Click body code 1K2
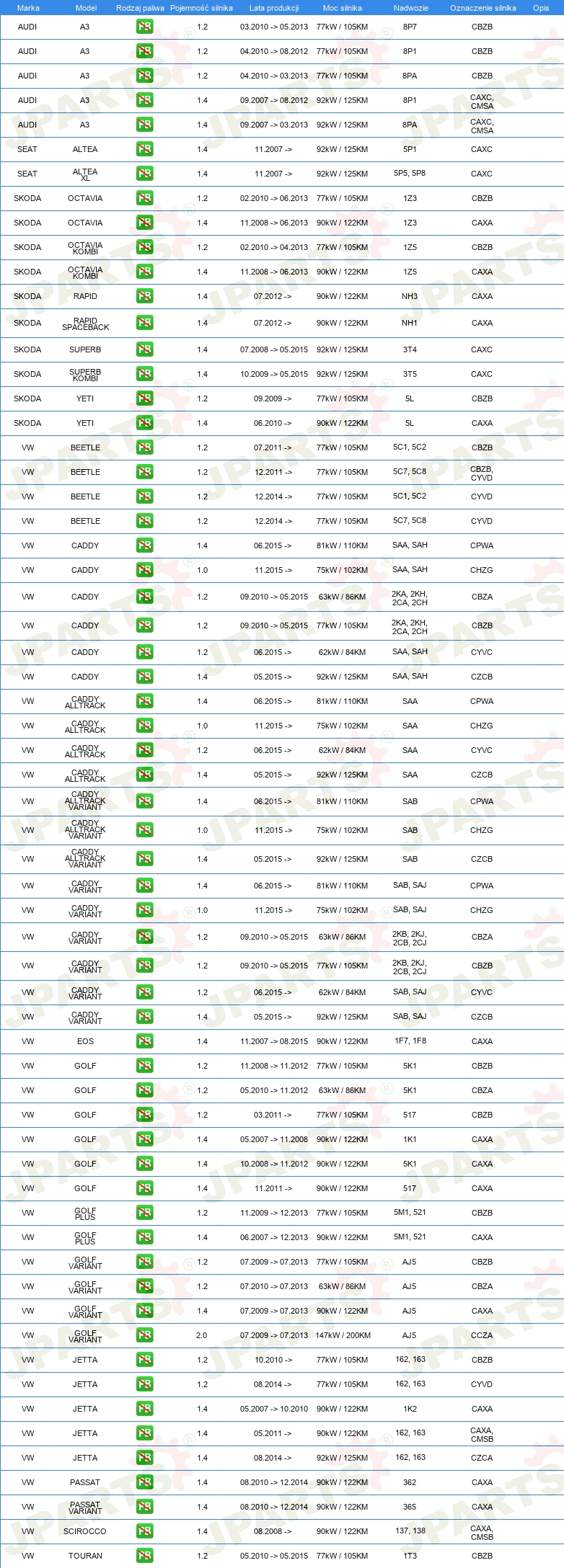Screen dimensions: 564x1568 pyautogui.click(x=410, y=1409)
